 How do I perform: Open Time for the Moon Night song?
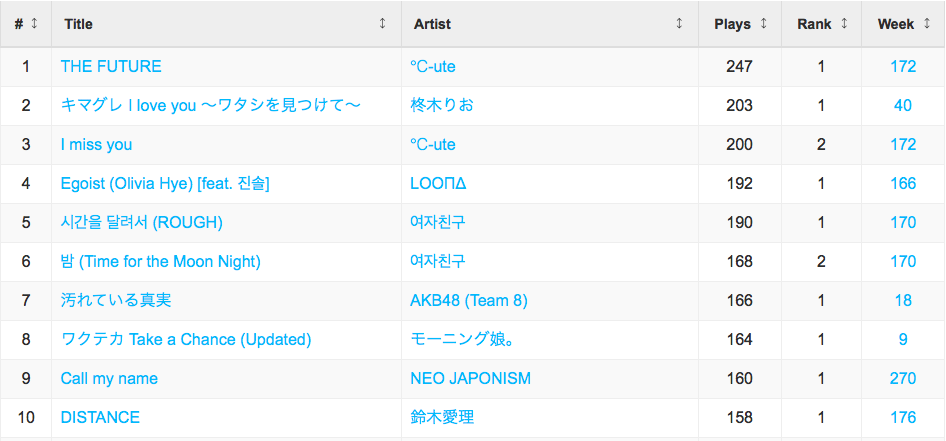click(x=160, y=262)
